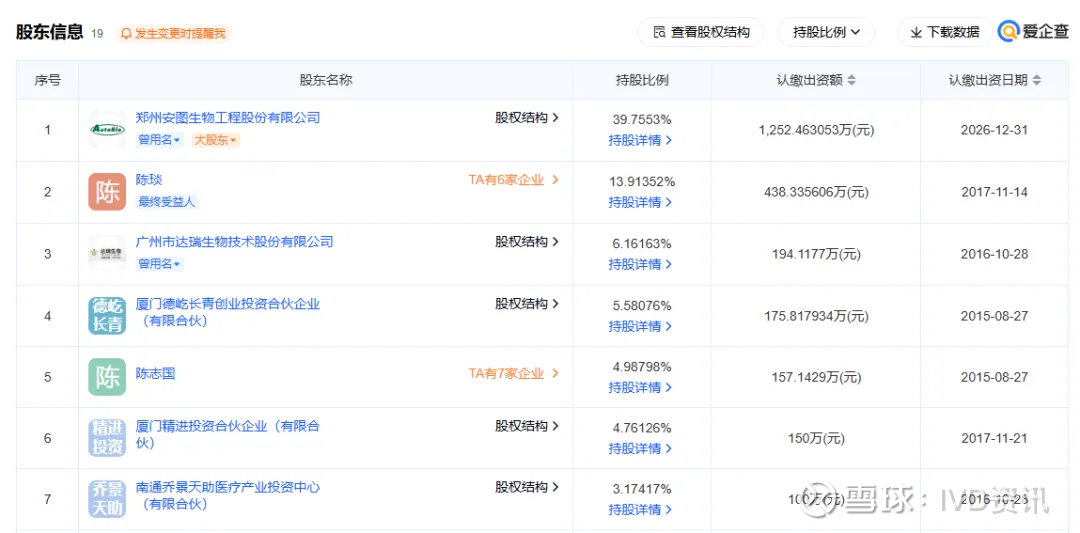This screenshot has height=533, width=1080.
Task: Open 股权结构 for 厦门精进投资合伙企业
Action: [527, 426]
